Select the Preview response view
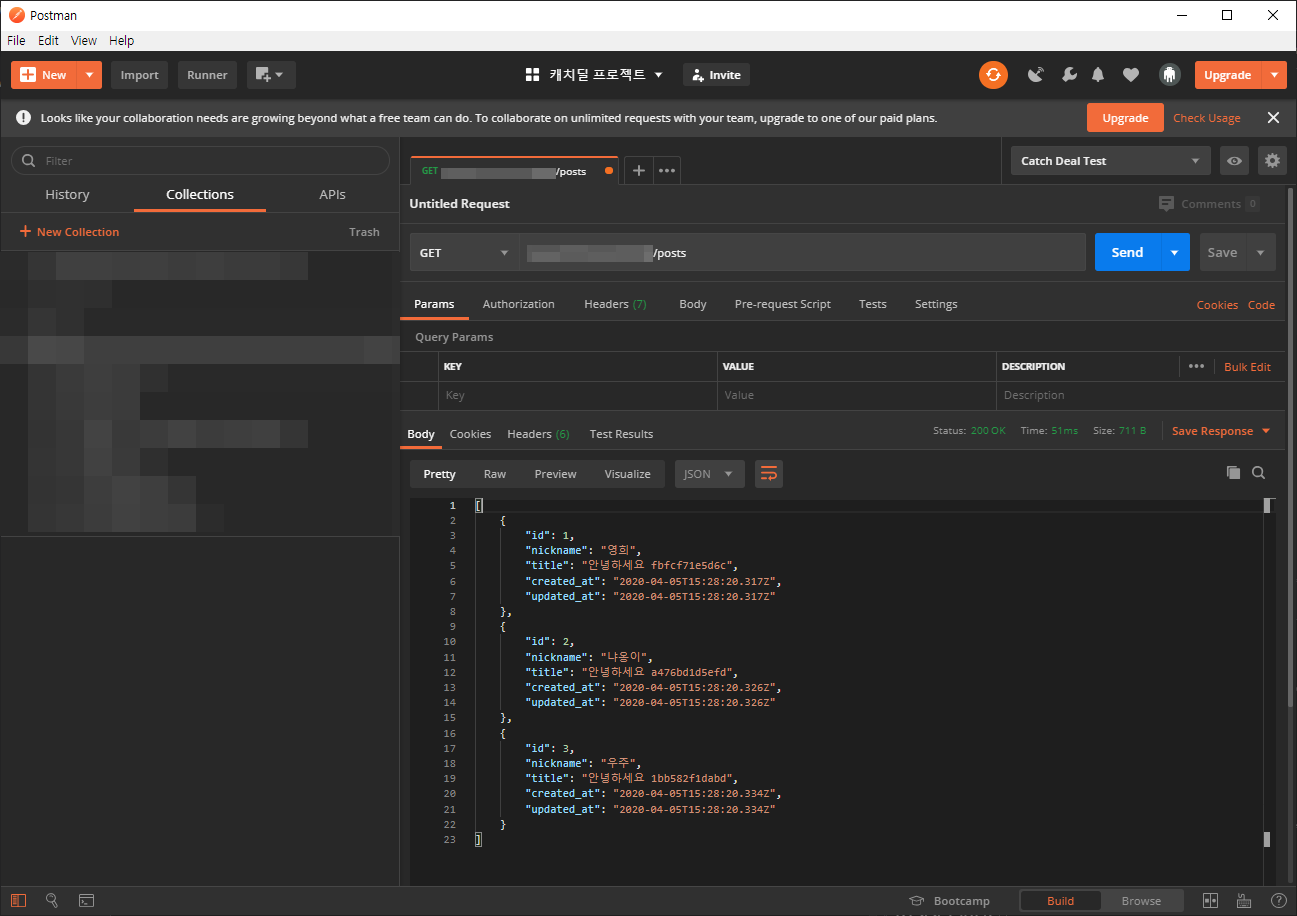The height and width of the screenshot is (916, 1297). [x=555, y=474]
